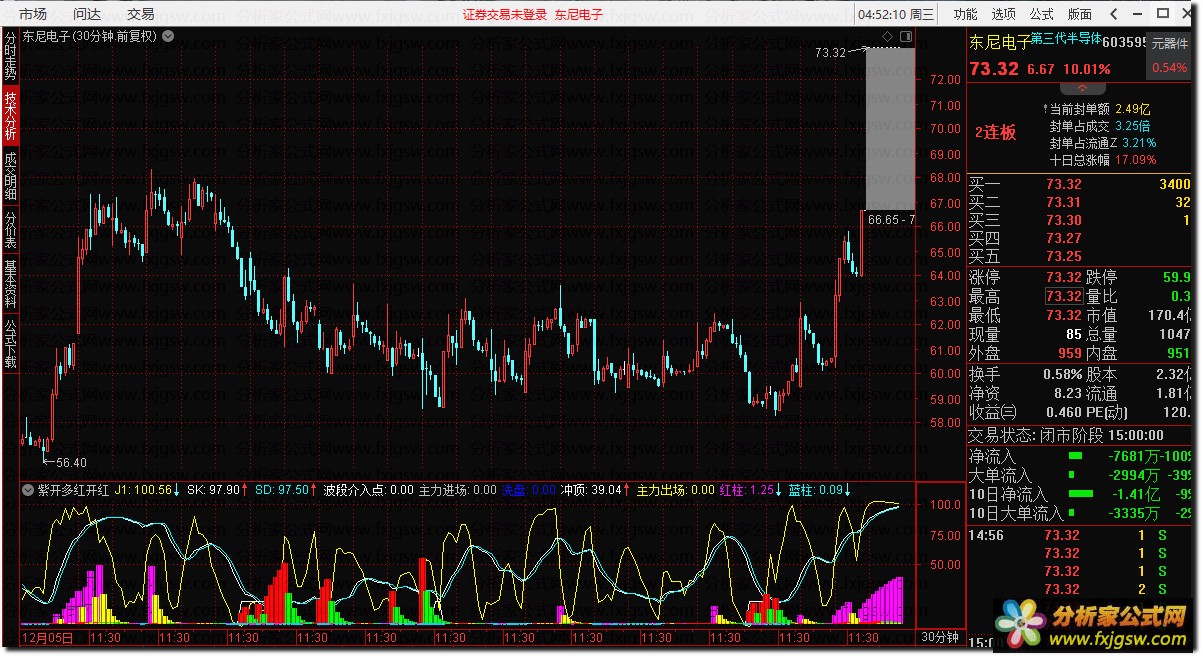Click the diamond icon above chart
This screenshot has width=1203, height=656.
pyautogui.click(x=889, y=36)
